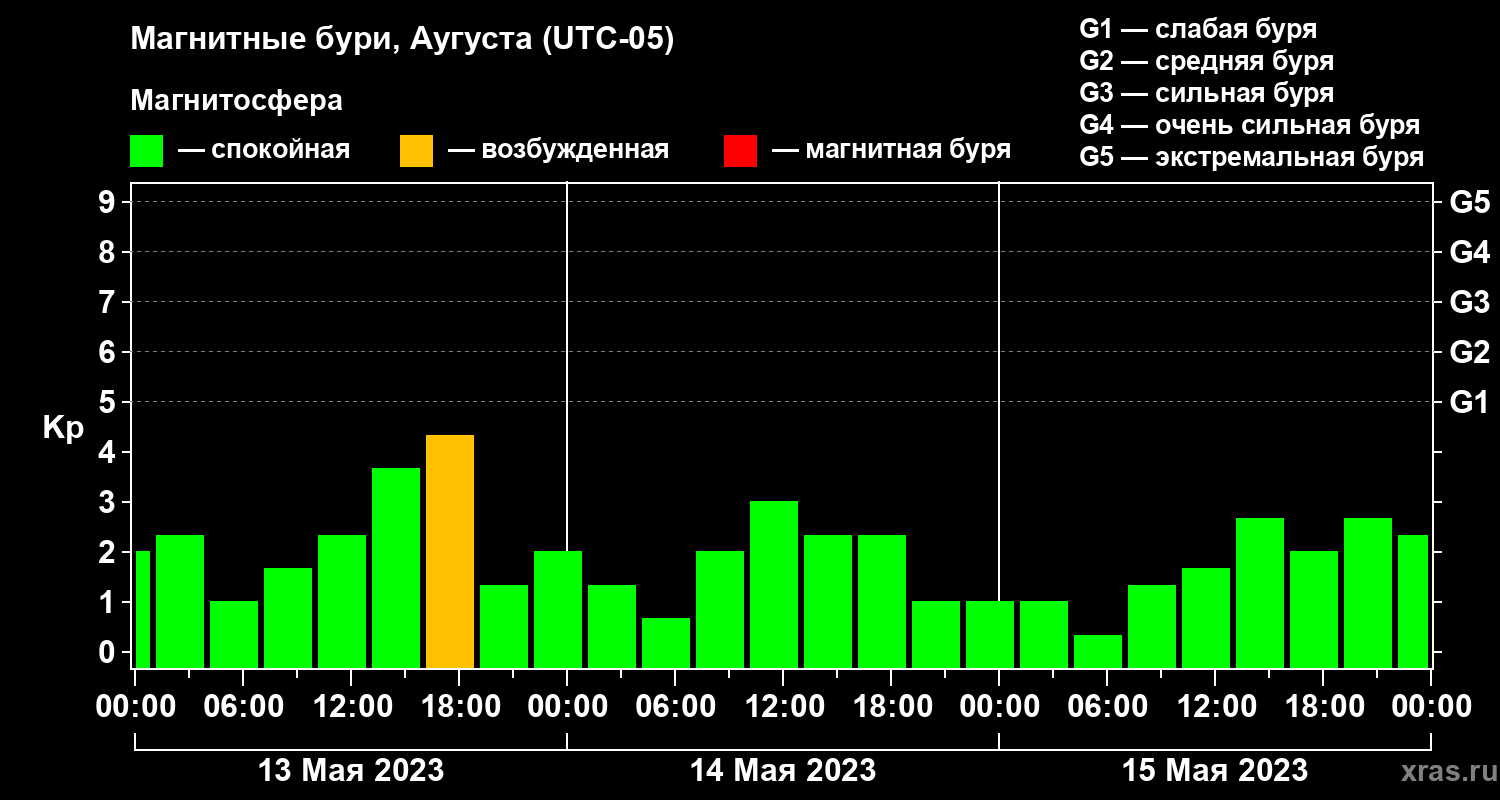1500x800 pixels.
Task: Click the shortest bar on 14 May
Action: pyautogui.click(x=666, y=643)
